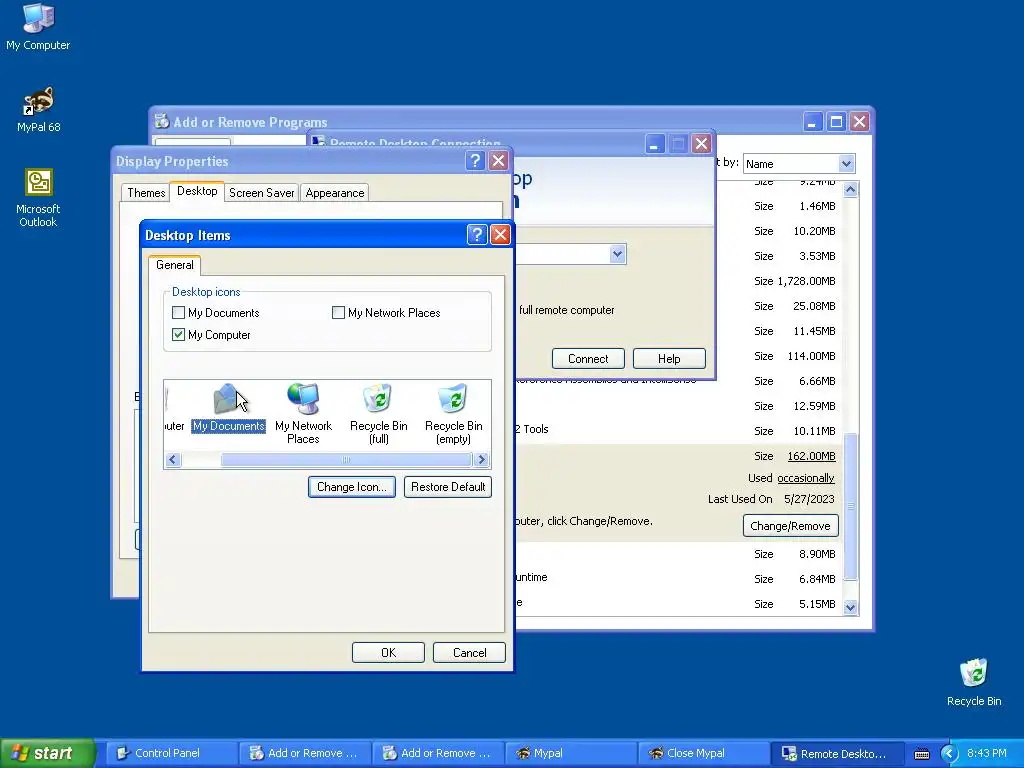Minimize the Remote Desktop Connection window
This screenshot has height=768, width=1024.
654,144
